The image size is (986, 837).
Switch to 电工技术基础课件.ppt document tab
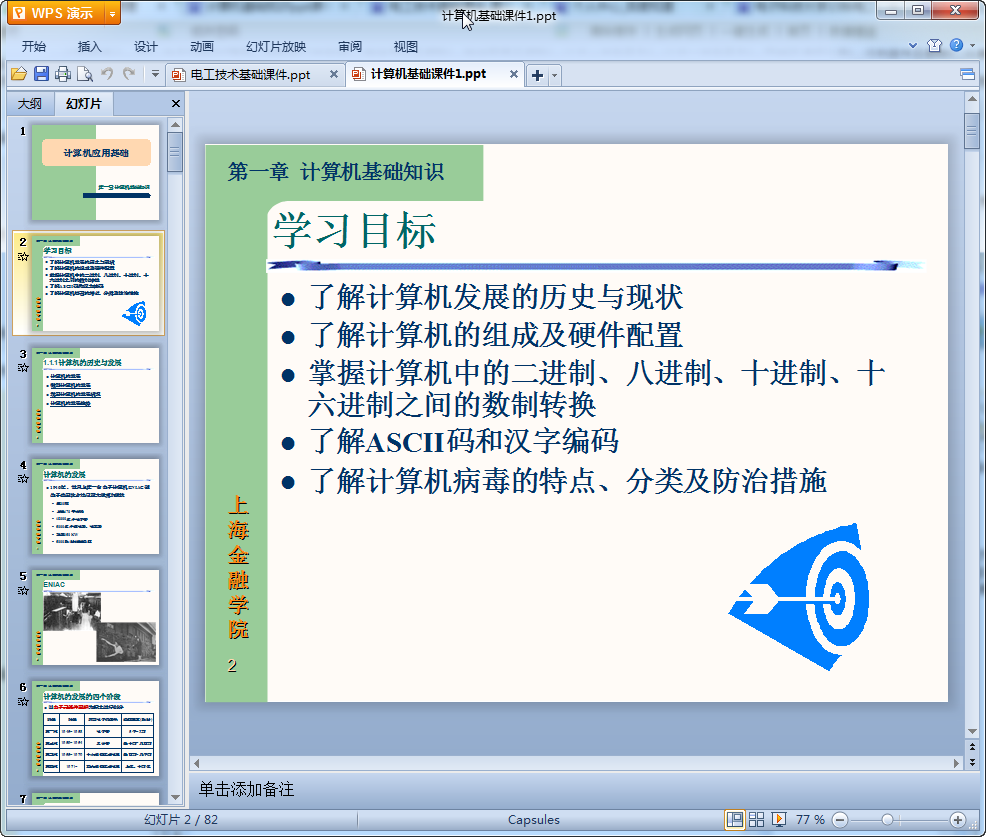point(250,75)
